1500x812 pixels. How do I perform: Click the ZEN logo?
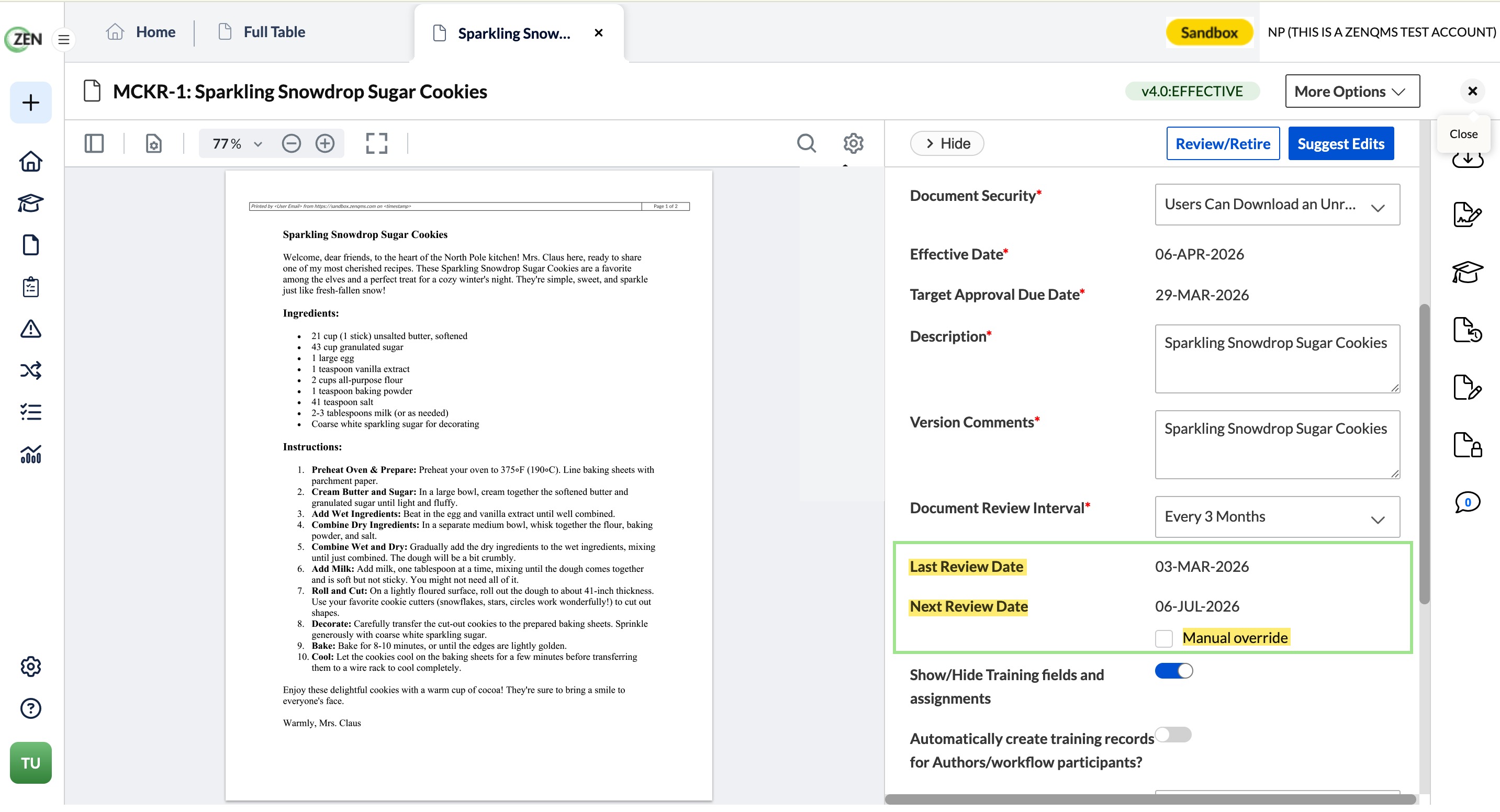click(24, 39)
